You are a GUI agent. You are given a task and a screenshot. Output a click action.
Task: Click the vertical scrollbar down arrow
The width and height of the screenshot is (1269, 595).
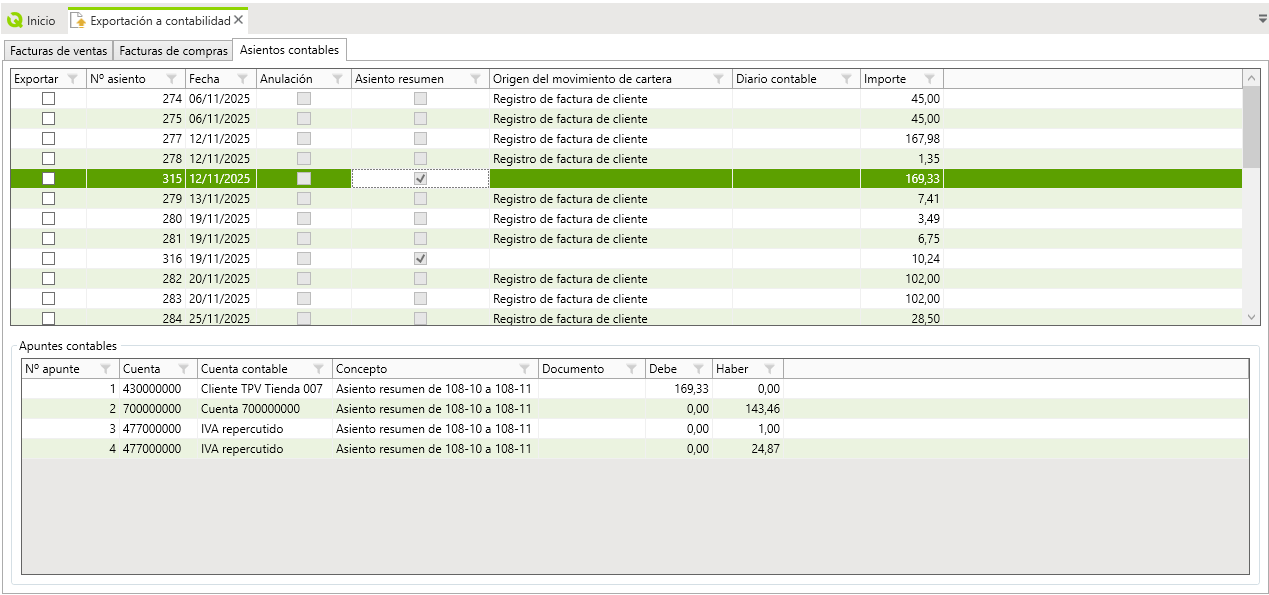tap(1251, 316)
